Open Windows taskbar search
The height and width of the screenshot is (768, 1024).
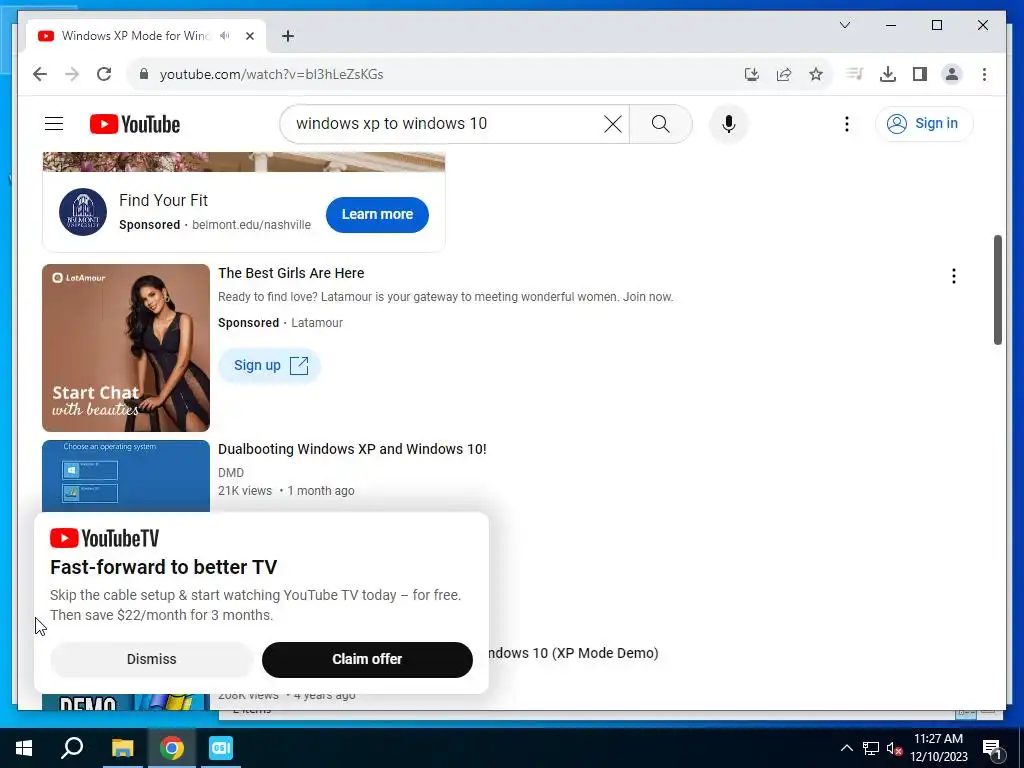[72, 748]
